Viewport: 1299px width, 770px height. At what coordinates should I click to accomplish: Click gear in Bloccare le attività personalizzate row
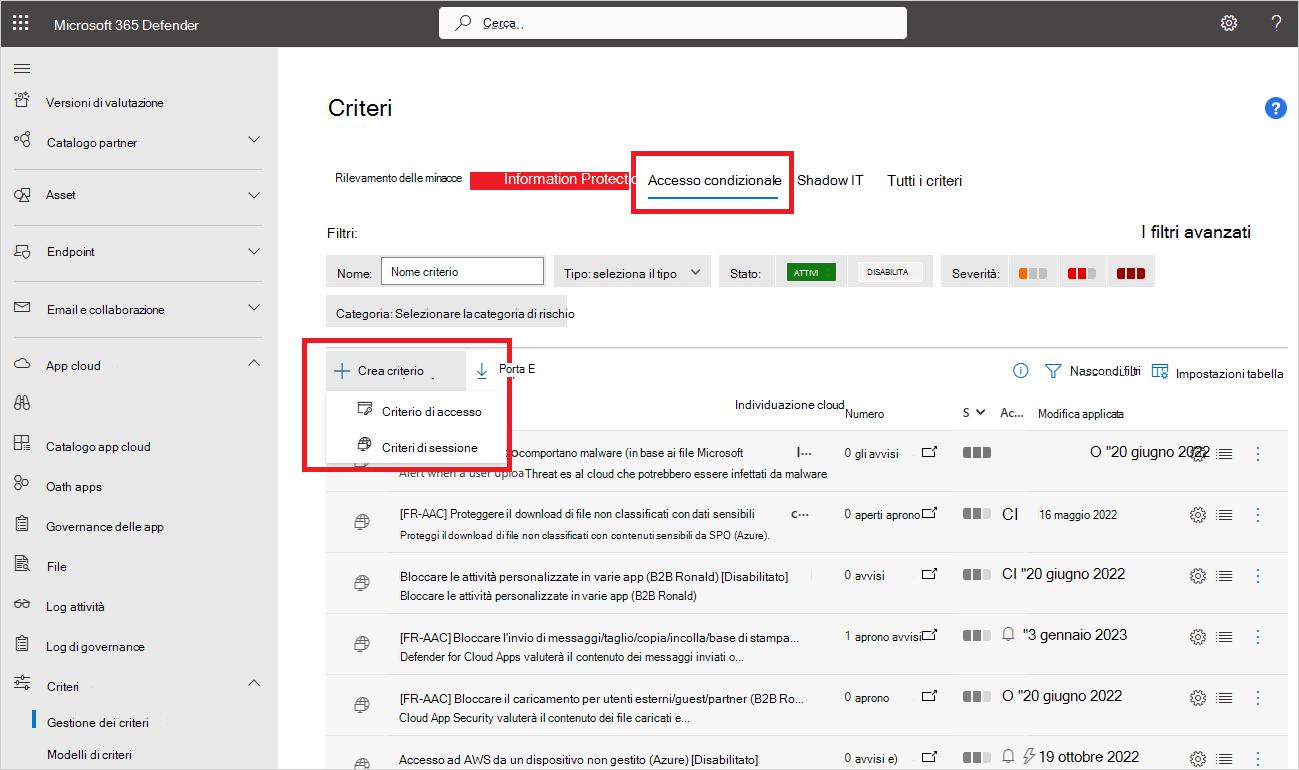click(1197, 576)
